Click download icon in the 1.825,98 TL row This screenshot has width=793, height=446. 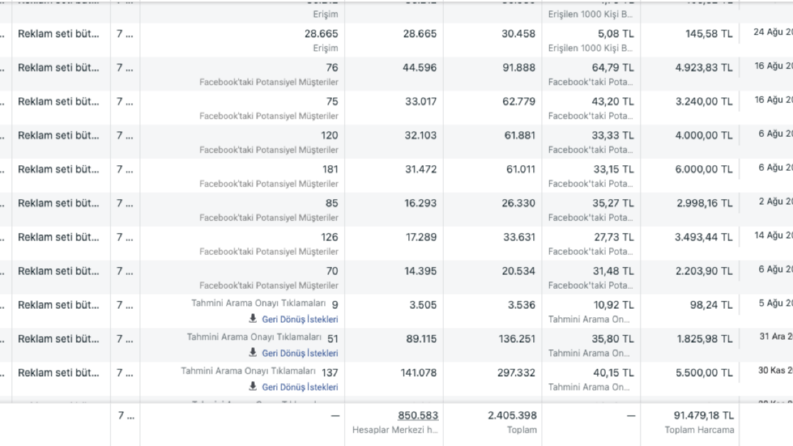pos(253,352)
